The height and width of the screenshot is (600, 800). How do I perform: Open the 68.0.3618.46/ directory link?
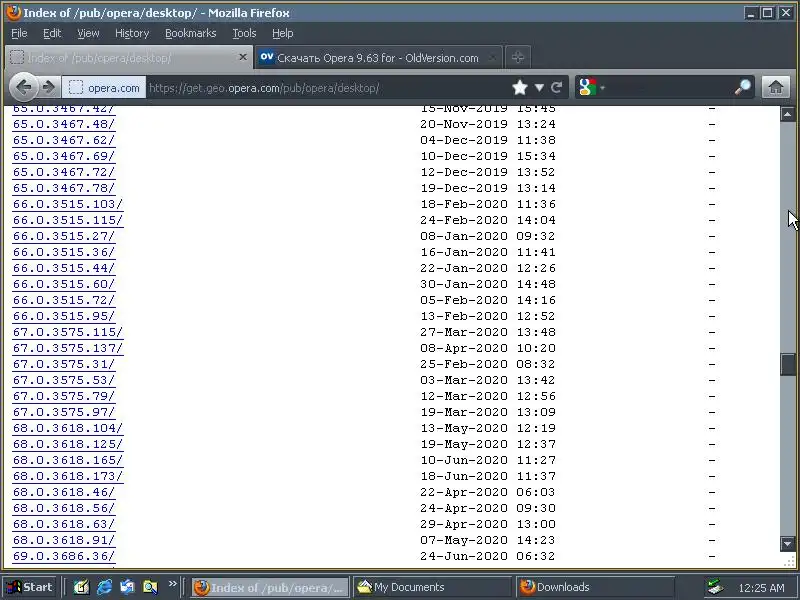tap(64, 492)
